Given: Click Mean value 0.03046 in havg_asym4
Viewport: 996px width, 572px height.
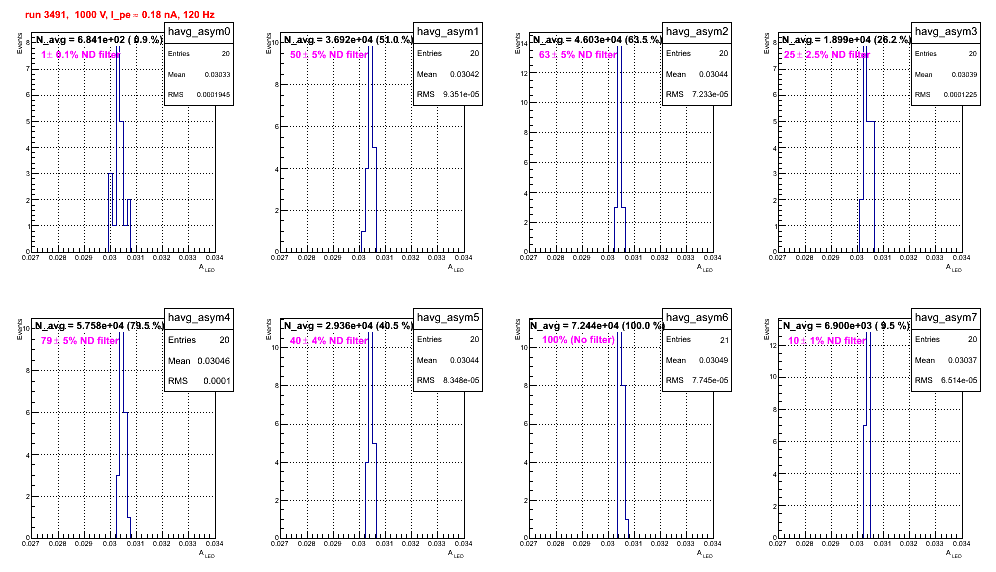Looking at the screenshot, I should [213, 361].
